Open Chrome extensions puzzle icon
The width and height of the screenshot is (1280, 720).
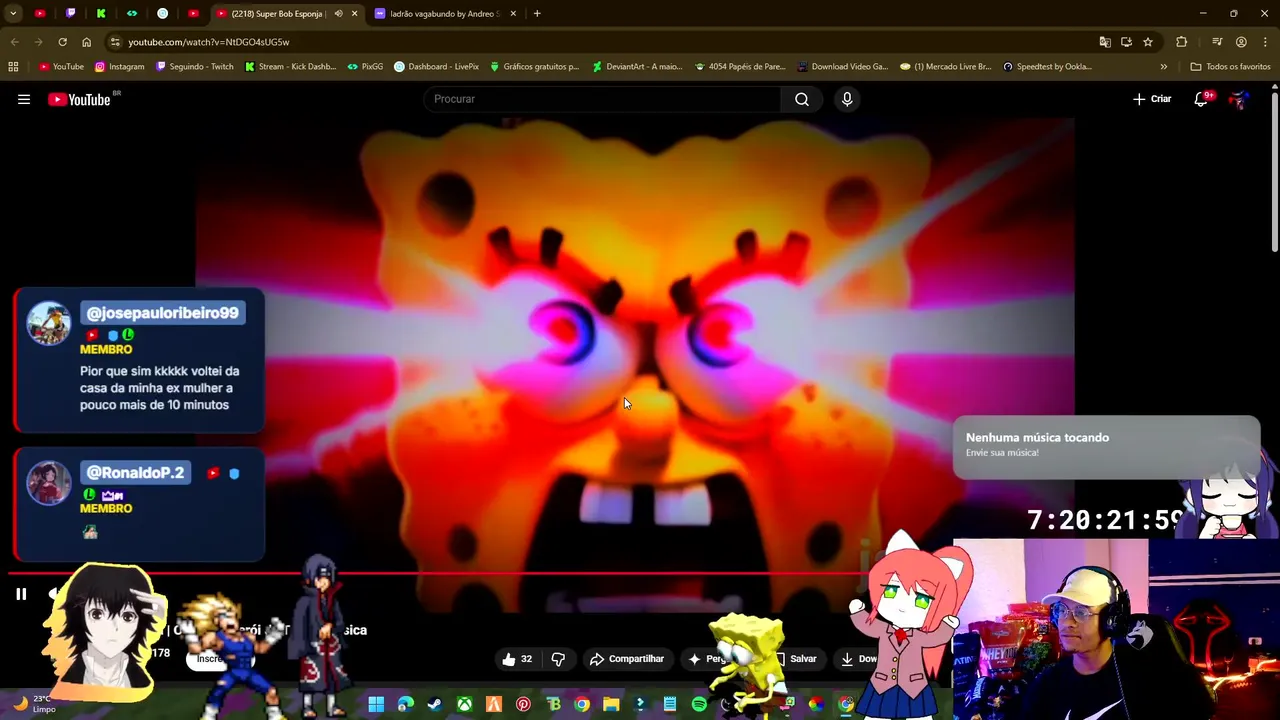(1182, 42)
